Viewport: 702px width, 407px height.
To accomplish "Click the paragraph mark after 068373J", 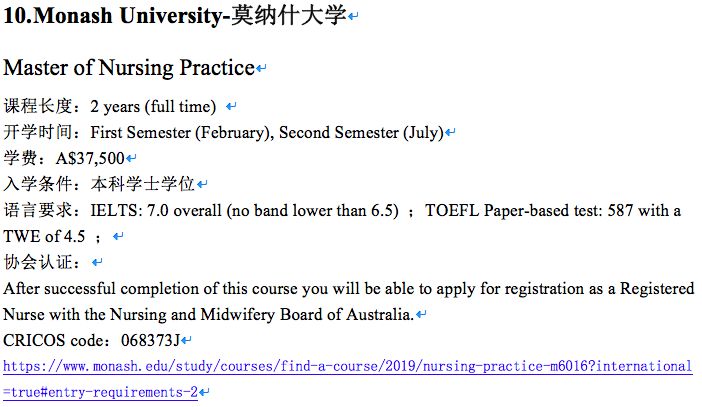I will tap(186, 341).
